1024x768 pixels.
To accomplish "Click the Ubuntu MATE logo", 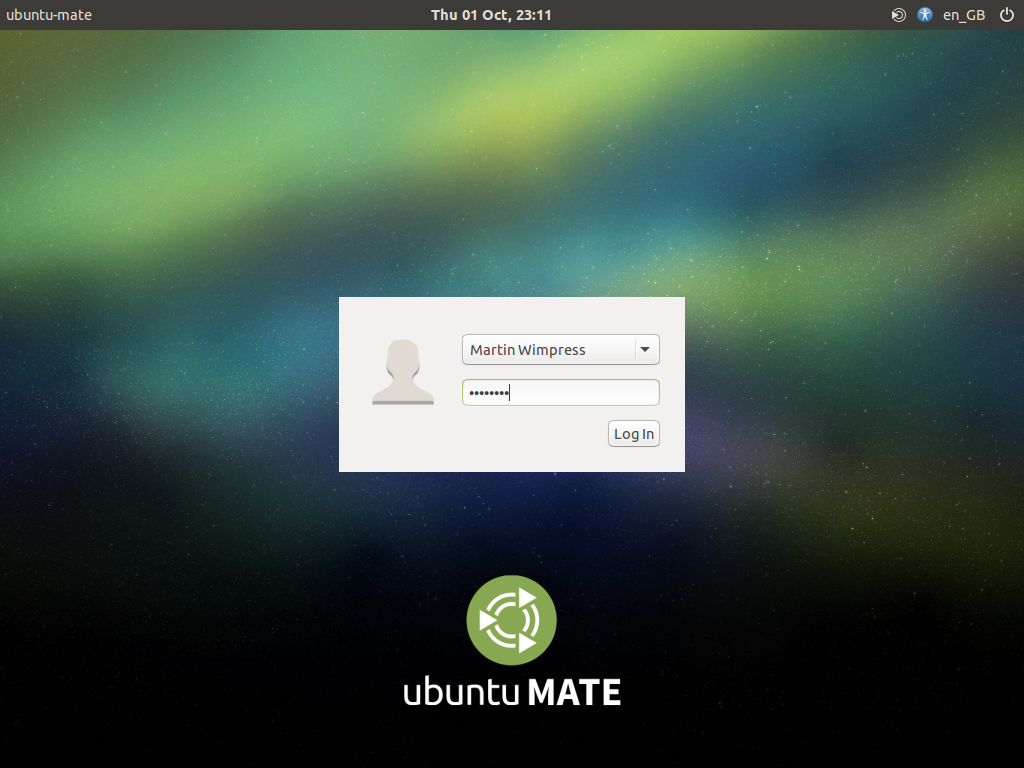I will pyautogui.click(x=511, y=620).
